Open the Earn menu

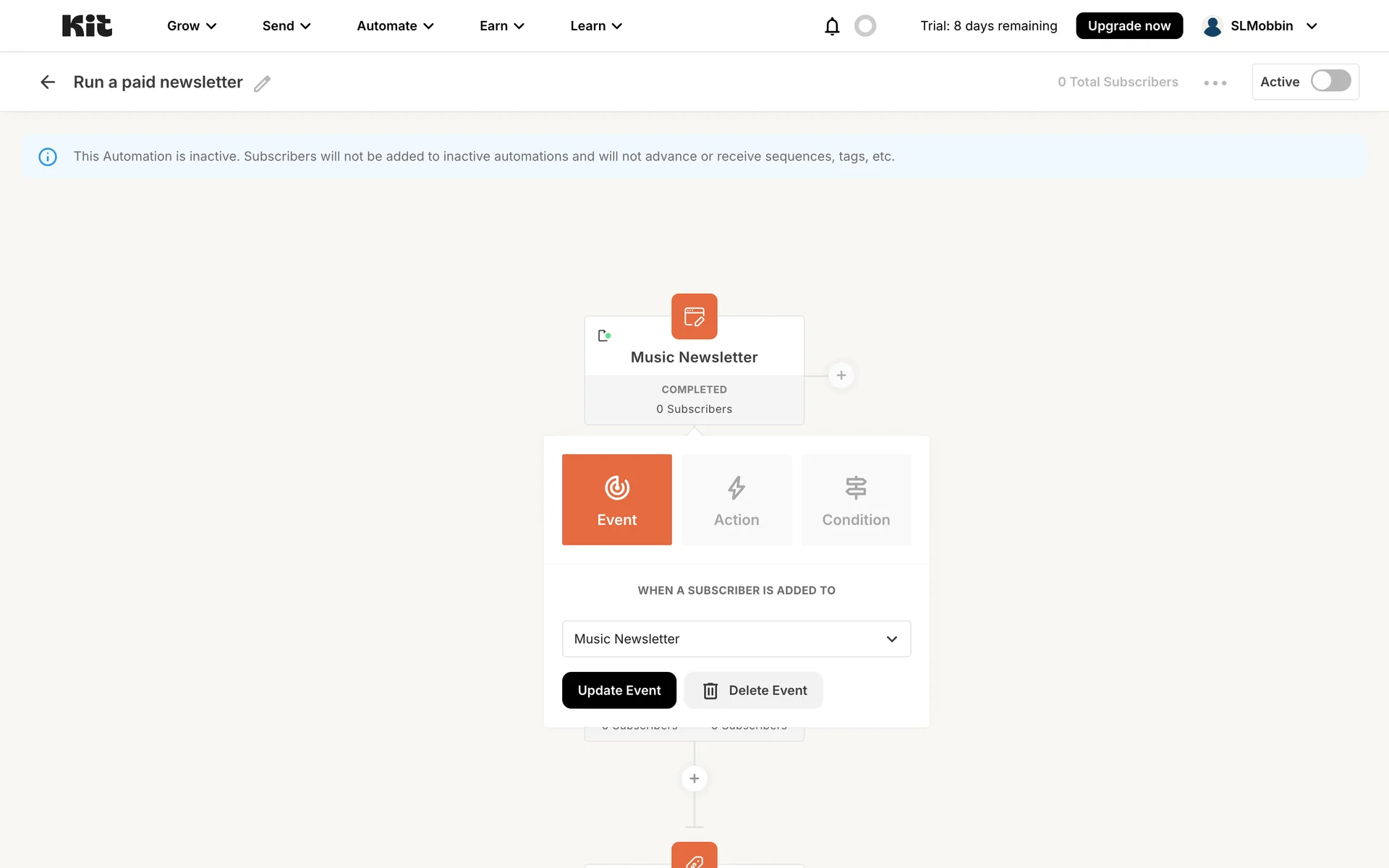click(501, 26)
